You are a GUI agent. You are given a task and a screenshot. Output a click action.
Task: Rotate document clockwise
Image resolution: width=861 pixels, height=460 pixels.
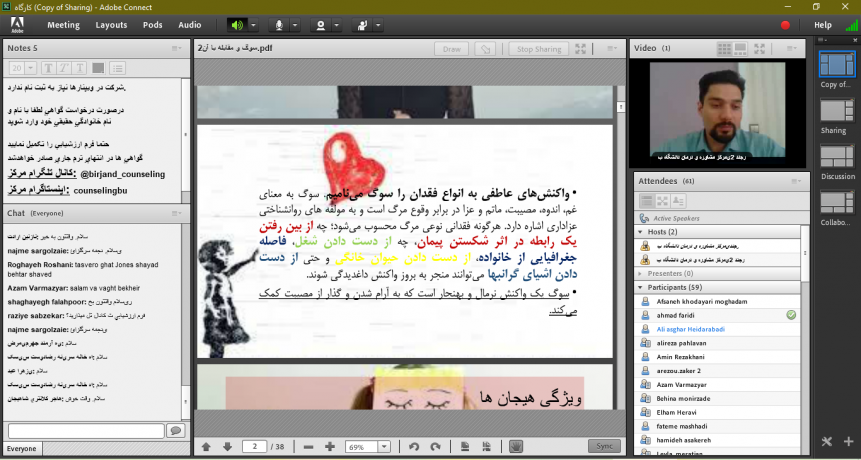[435, 447]
